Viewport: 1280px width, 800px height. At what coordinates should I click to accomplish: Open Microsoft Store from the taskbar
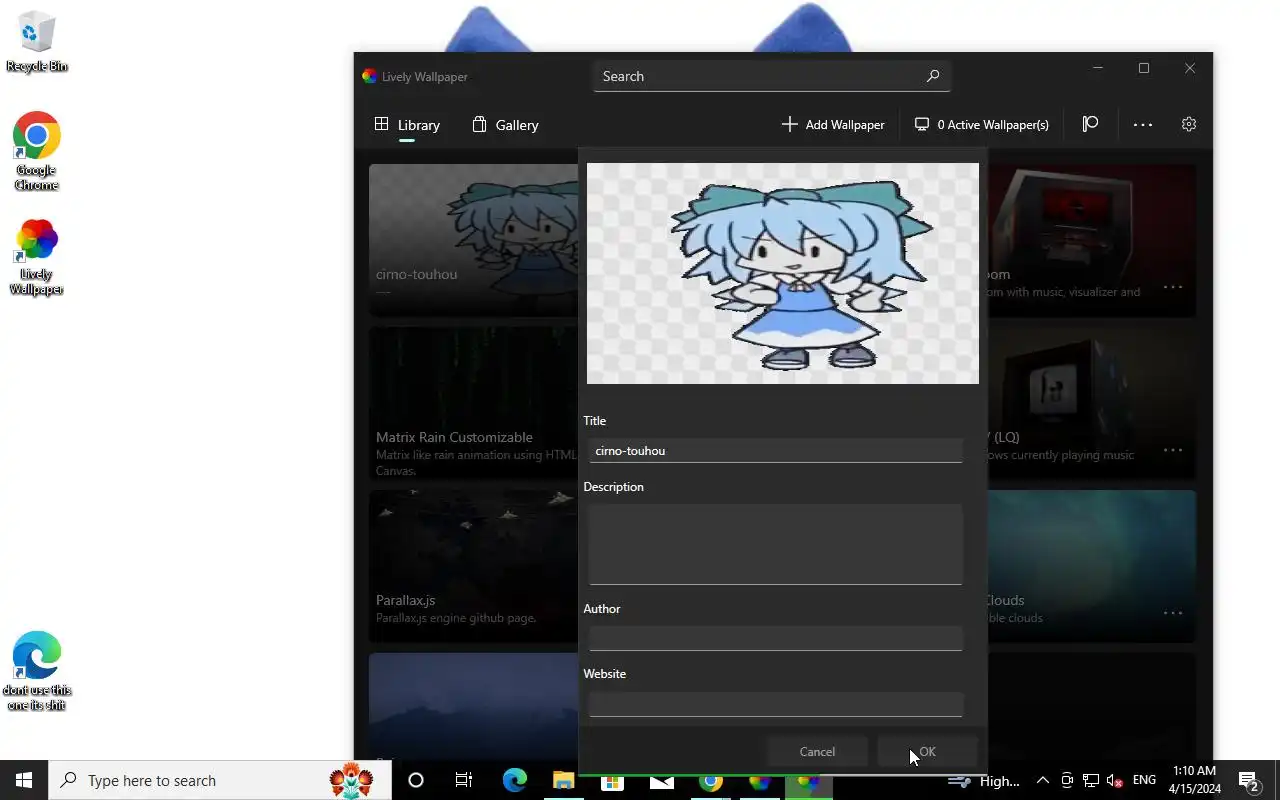612,780
